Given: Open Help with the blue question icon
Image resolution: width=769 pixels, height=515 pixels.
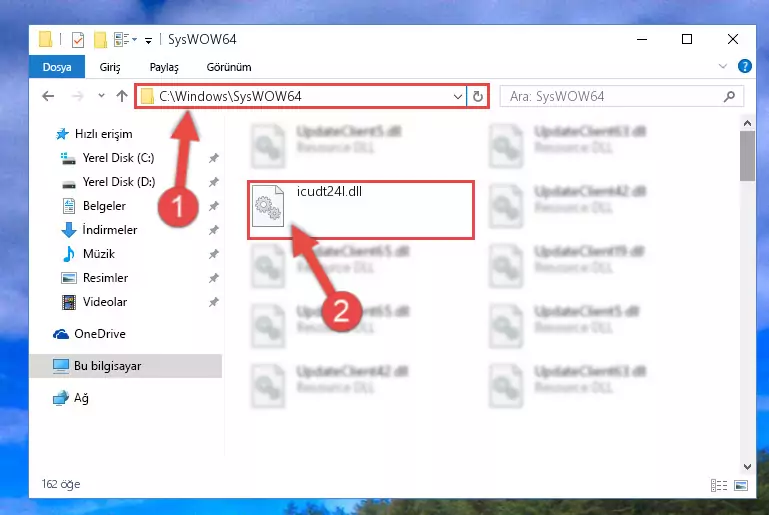Looking at the screenshot, I should (x=744, y=66).
